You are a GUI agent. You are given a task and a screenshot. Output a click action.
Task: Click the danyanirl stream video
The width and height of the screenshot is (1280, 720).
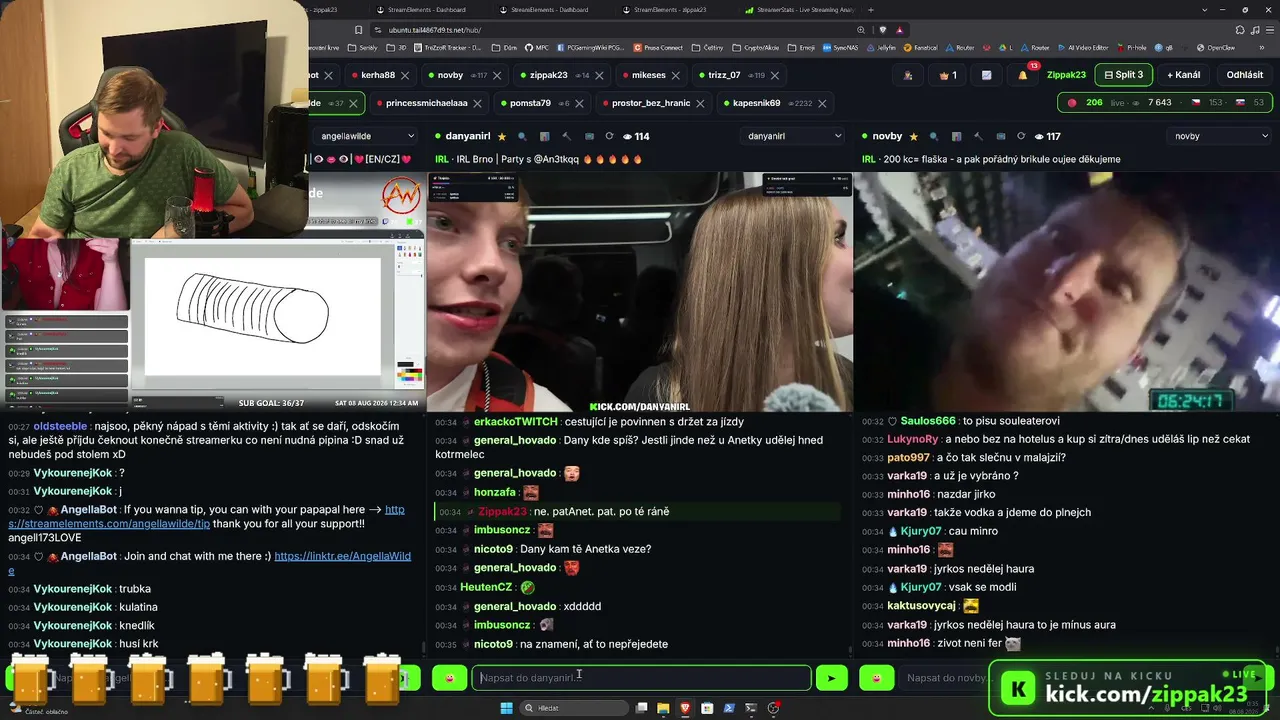pyautogui.click(x=640, y=291)
